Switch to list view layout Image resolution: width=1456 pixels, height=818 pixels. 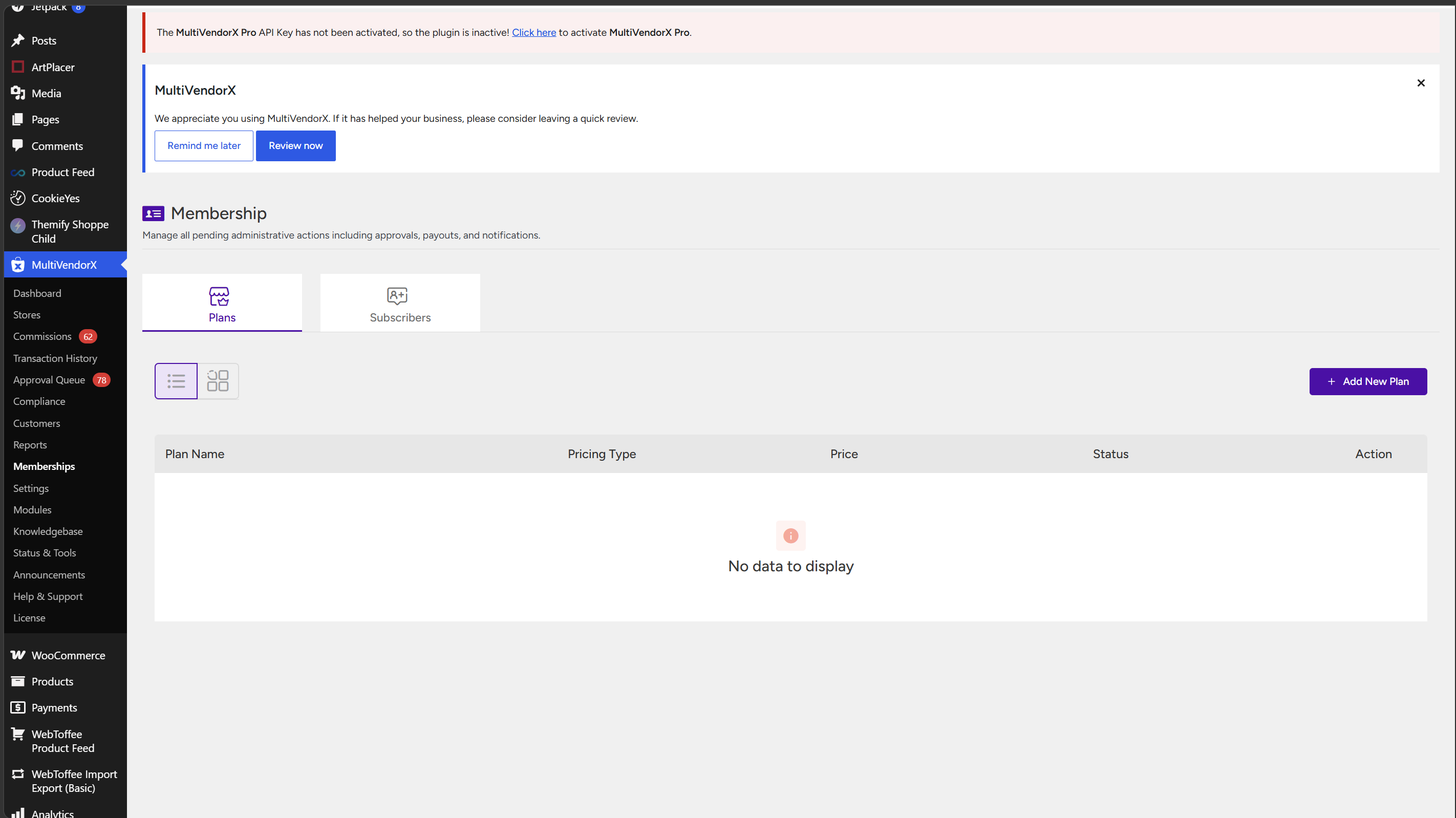point(176,381)
